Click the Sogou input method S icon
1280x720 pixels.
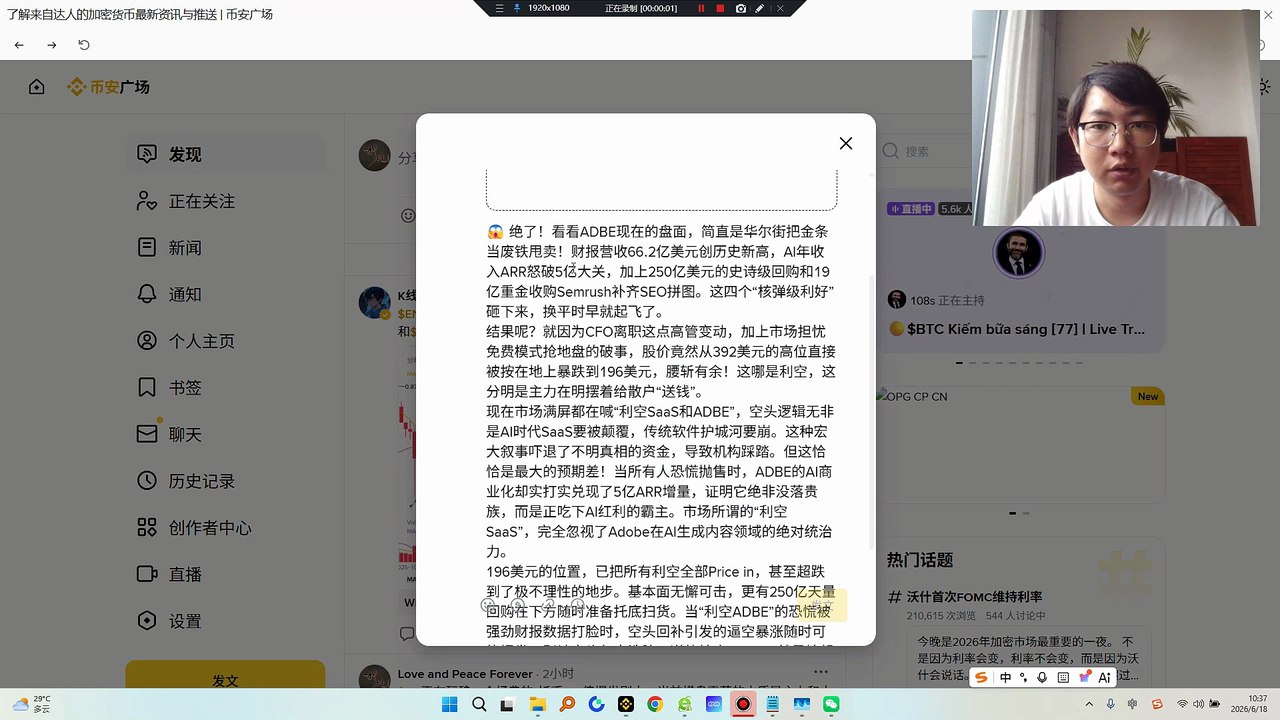(x=981, y=677)
